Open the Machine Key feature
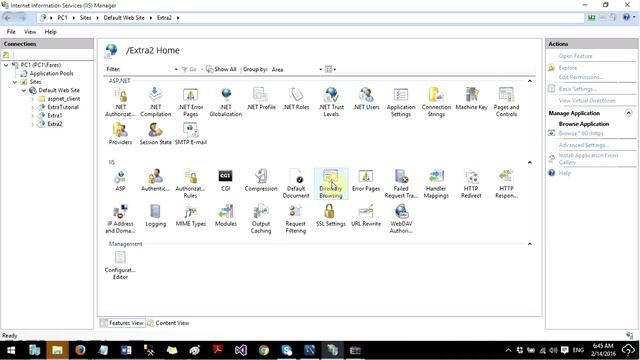The width and height of the screenshot is (640, 360). coord(471,99)
